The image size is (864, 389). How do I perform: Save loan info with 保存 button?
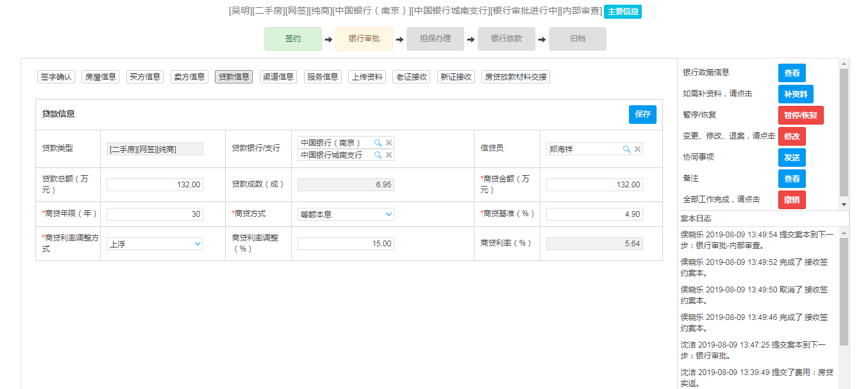[x=642, y=114]
